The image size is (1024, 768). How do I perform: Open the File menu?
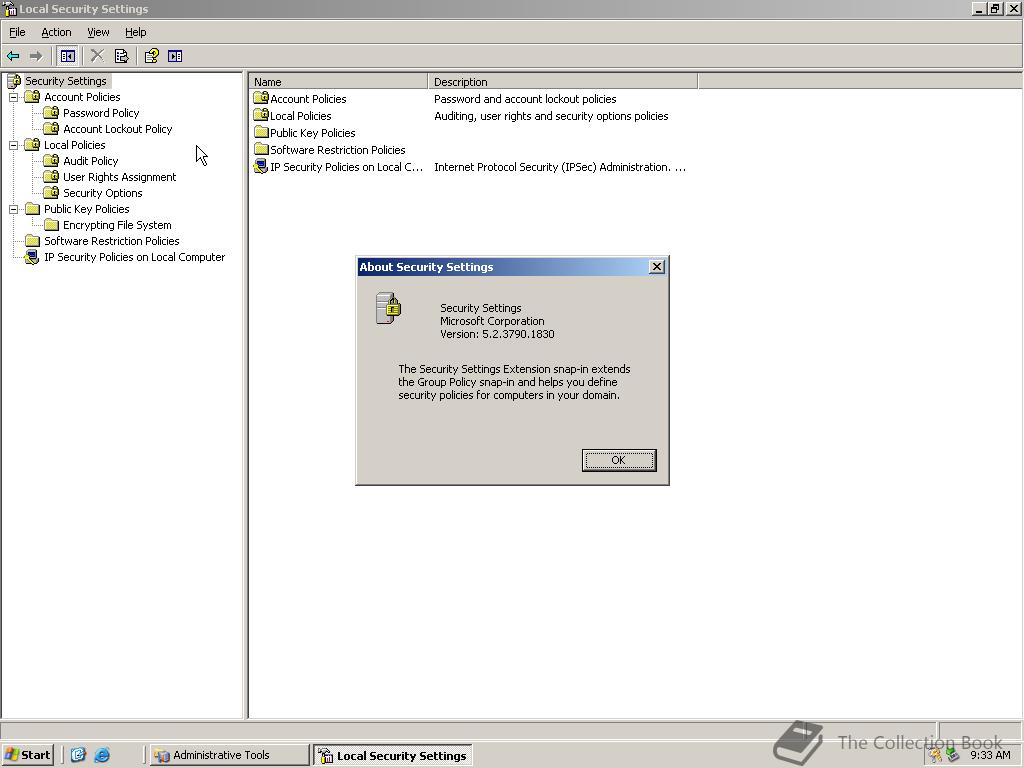(x=17, y=32)
